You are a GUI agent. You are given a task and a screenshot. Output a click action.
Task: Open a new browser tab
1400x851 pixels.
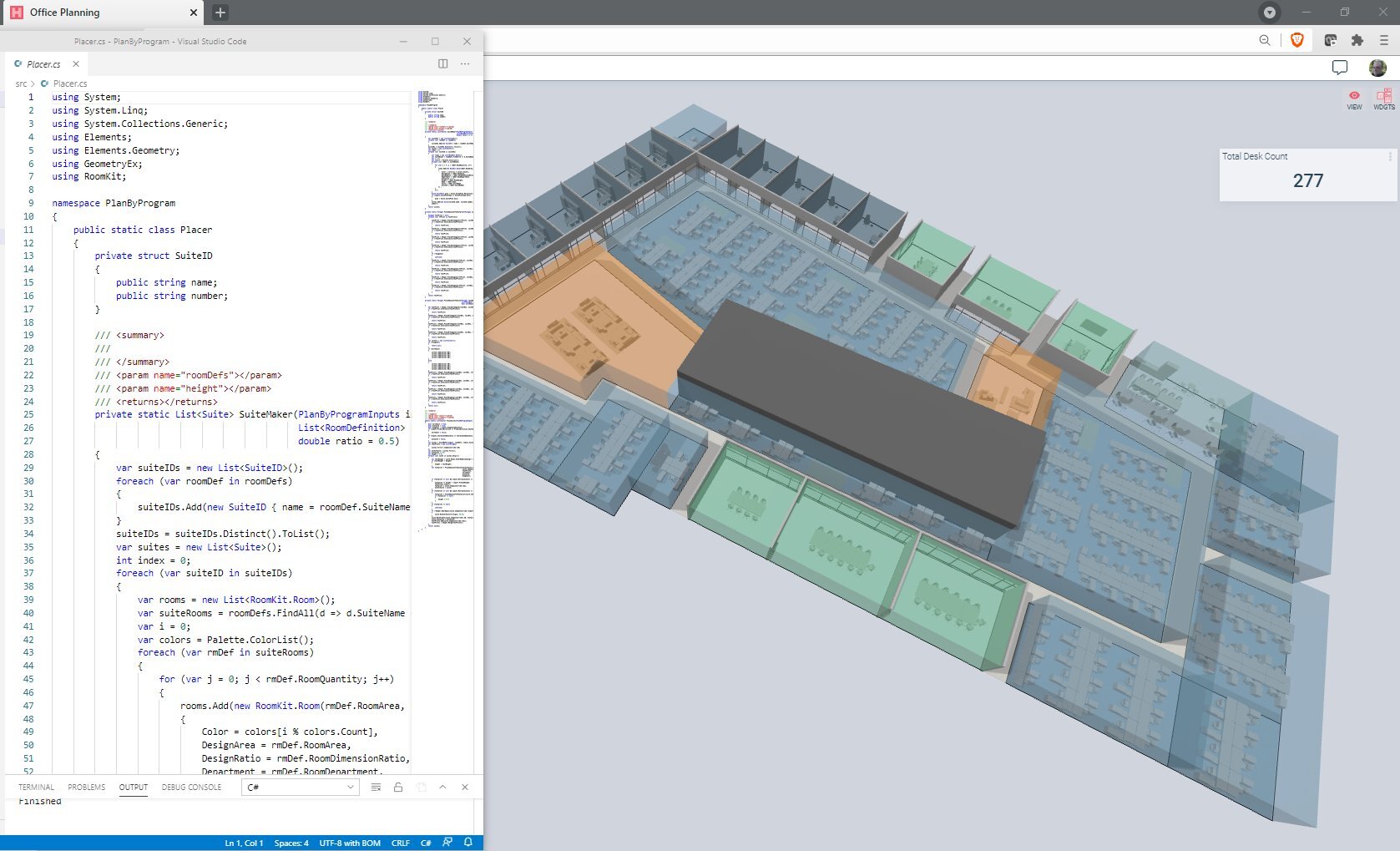click(x=220, y=13)
